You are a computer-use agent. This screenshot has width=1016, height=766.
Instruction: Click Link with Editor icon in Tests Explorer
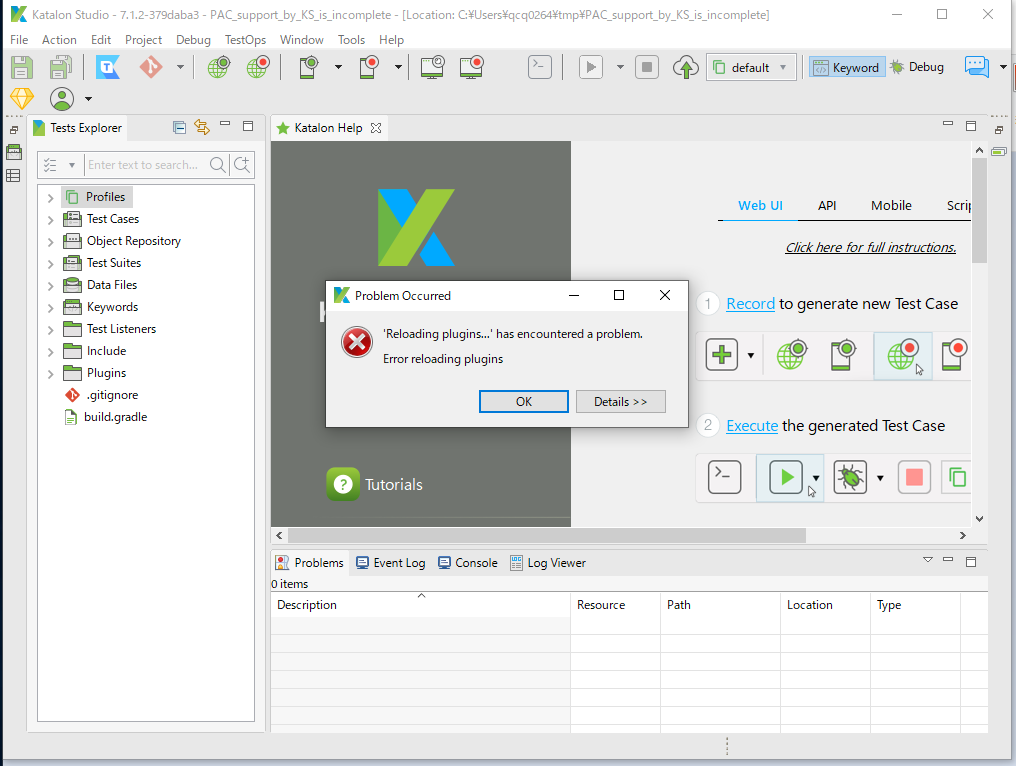202,128
